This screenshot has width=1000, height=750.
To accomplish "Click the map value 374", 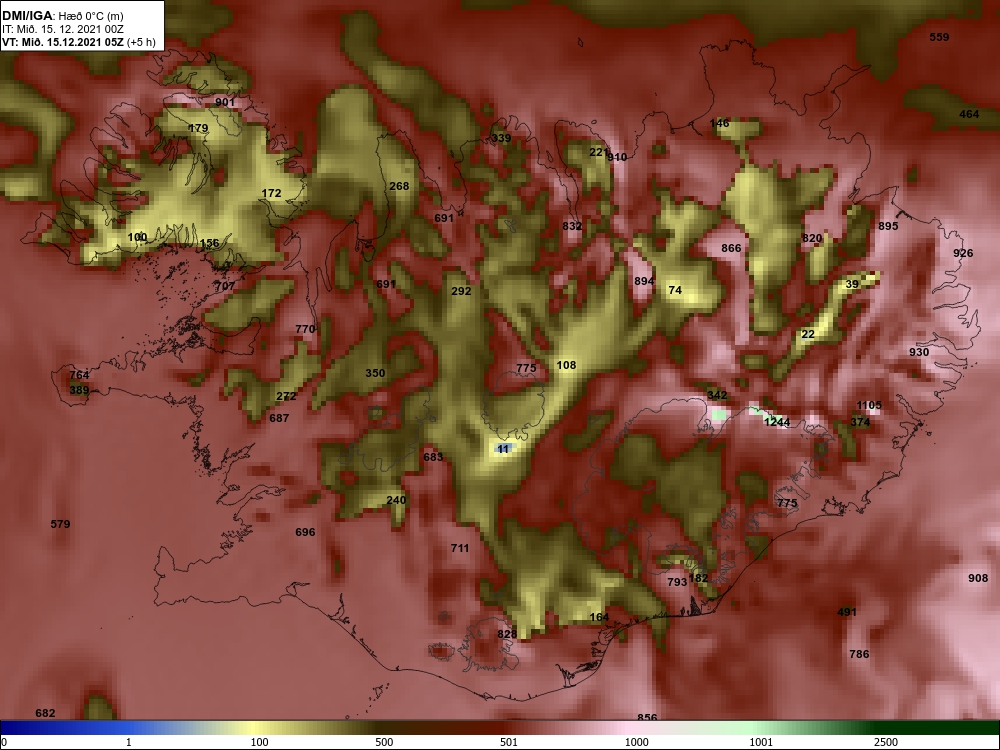I will 860,422.
